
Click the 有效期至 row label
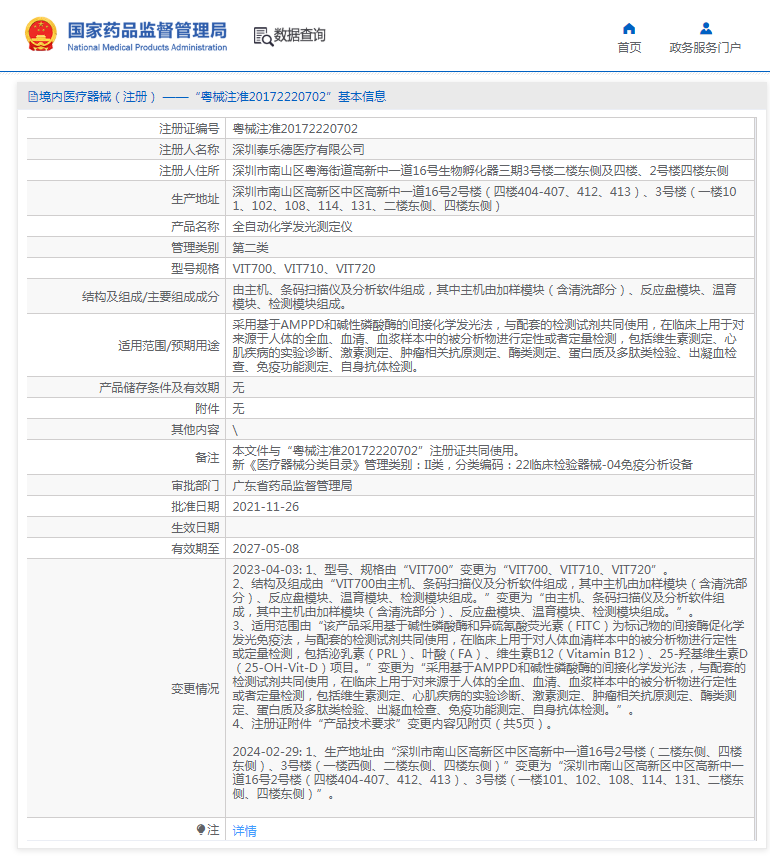(195, 548)
